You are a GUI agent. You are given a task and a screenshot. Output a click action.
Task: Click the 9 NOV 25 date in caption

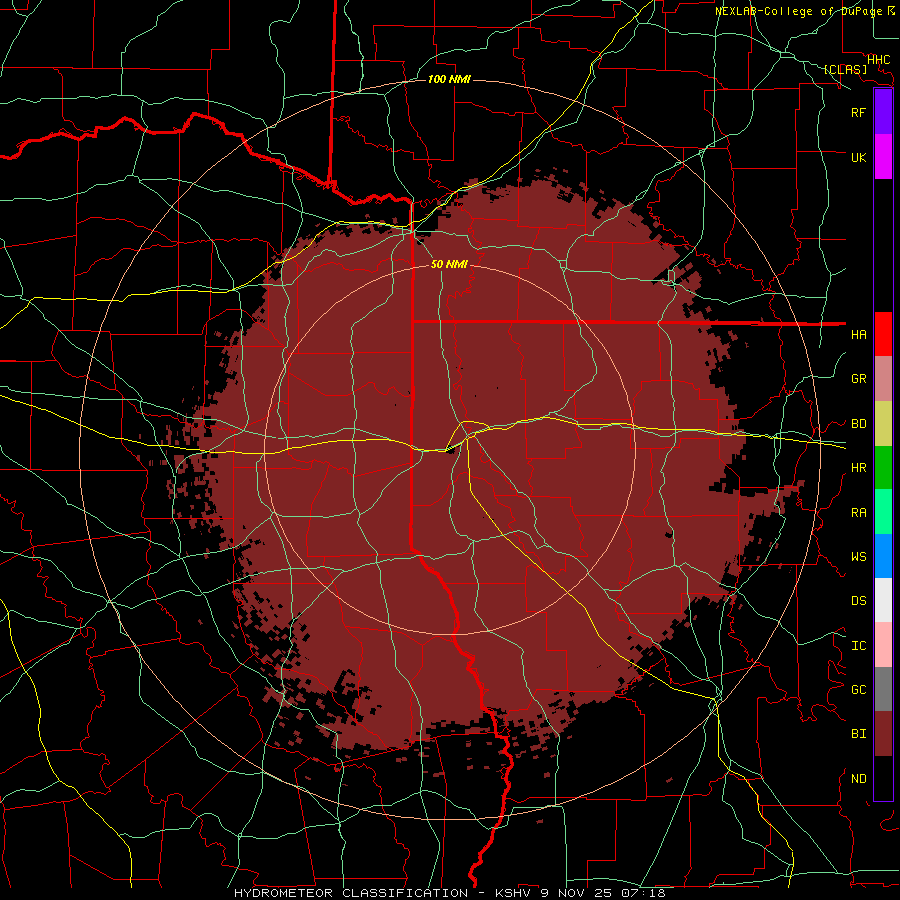pyautogui.click(x=576, y=893)
